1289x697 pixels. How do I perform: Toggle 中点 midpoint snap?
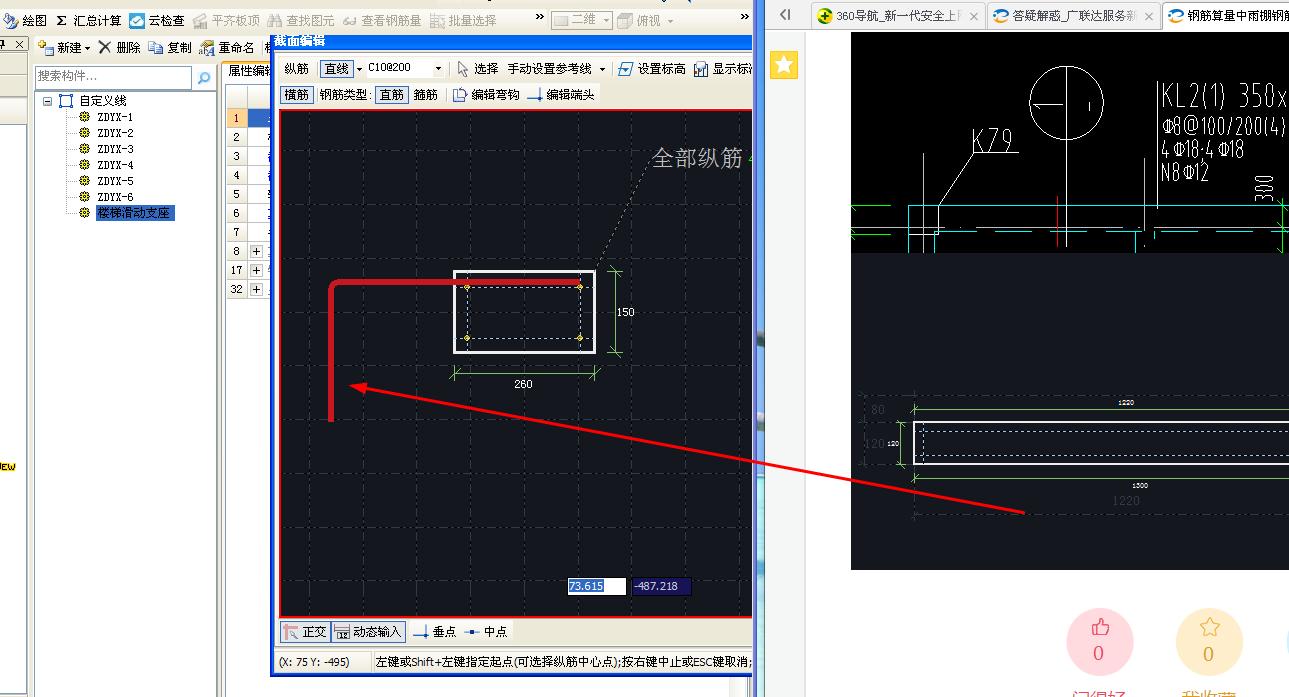pos(487,632)
